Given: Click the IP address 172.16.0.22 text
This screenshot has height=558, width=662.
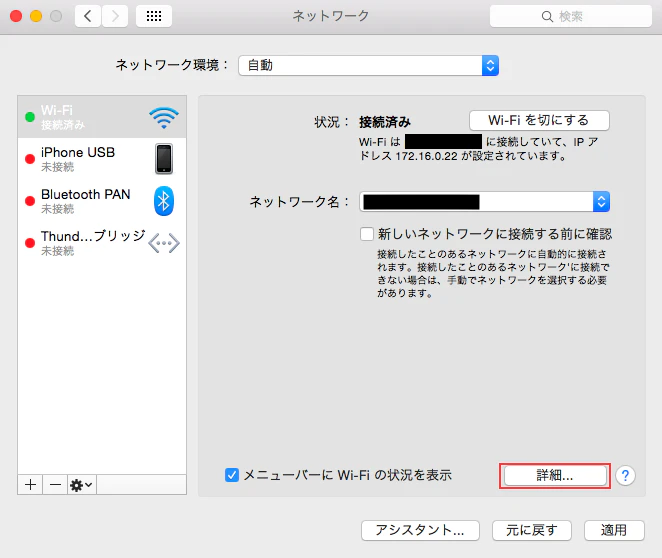Looking at the screenshot, I should [426, 156].
